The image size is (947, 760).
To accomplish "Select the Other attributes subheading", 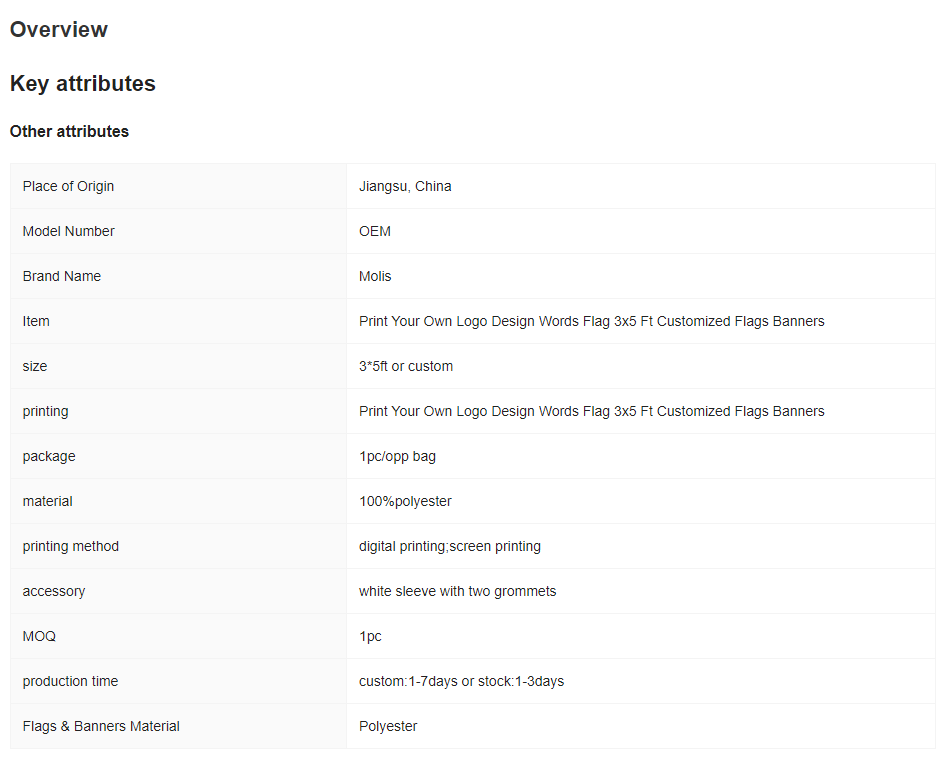I will [69, 131].
